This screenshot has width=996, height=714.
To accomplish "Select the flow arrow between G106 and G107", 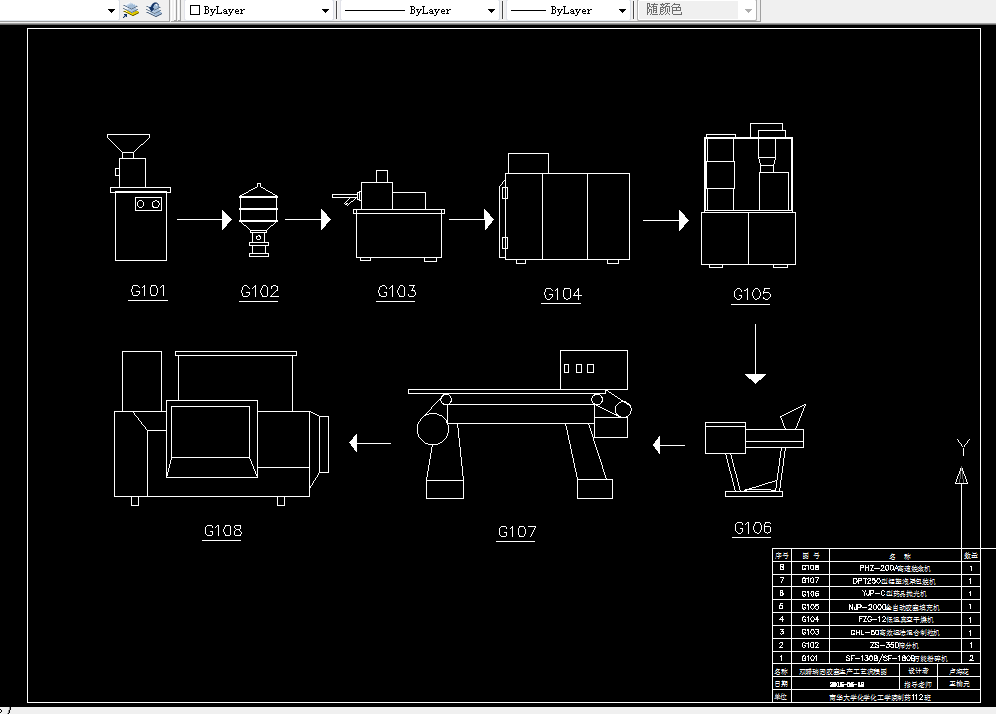I will (x=669, y=445).
